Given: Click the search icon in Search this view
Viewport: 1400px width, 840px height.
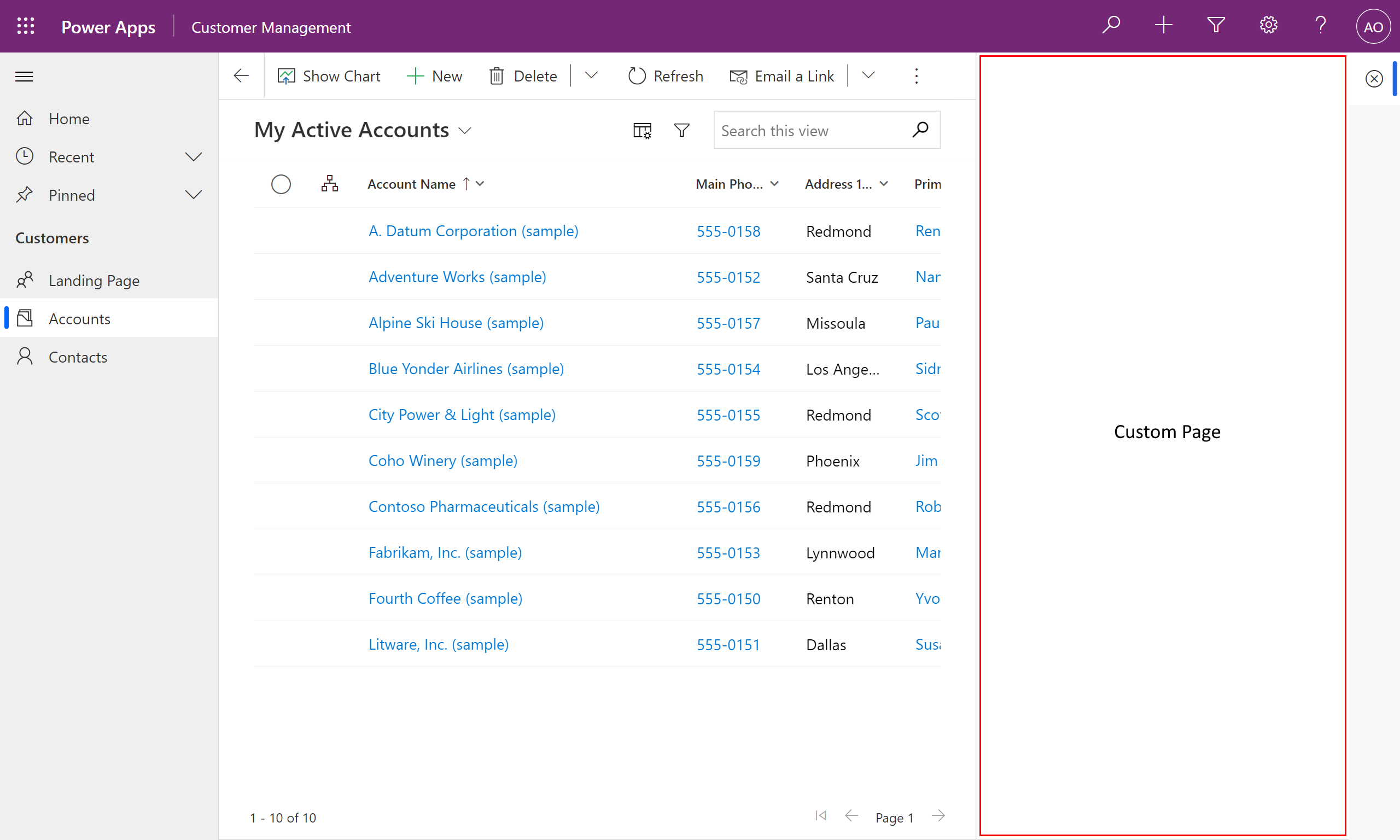Looking at the screenshot, I should [921, 130].
